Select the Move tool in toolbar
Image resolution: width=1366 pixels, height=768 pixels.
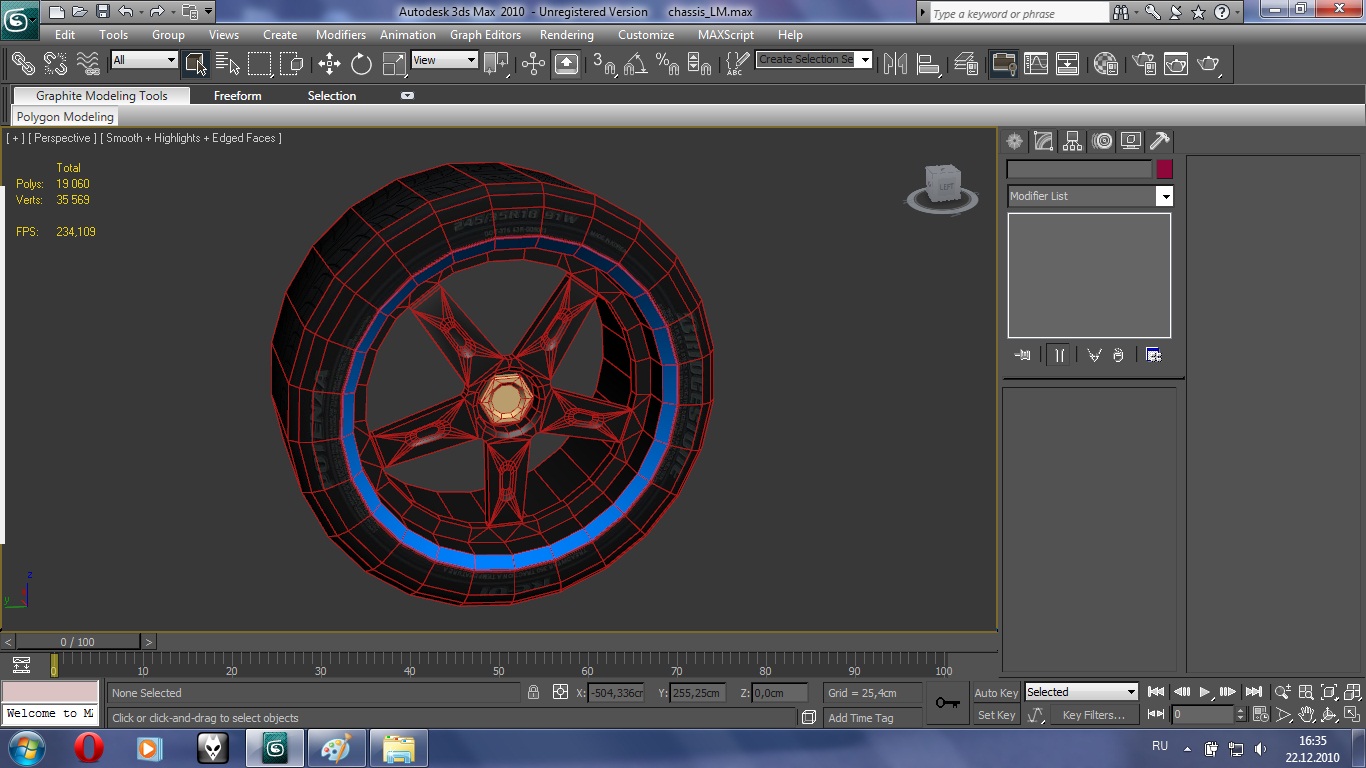[x=329, y=64]
